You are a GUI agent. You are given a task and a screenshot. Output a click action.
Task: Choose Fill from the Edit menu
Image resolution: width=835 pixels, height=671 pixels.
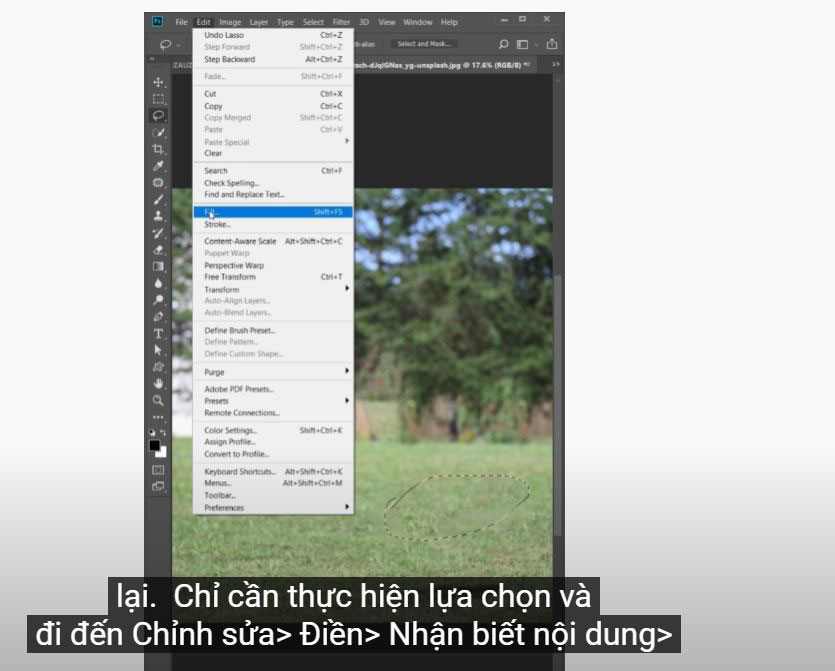click(273, 212)
